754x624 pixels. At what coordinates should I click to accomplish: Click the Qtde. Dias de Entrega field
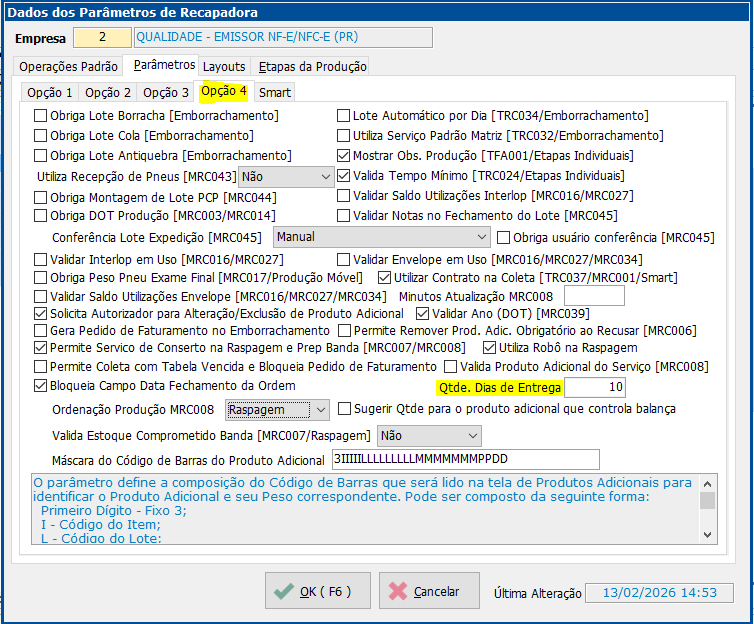(x=595, y=387)
